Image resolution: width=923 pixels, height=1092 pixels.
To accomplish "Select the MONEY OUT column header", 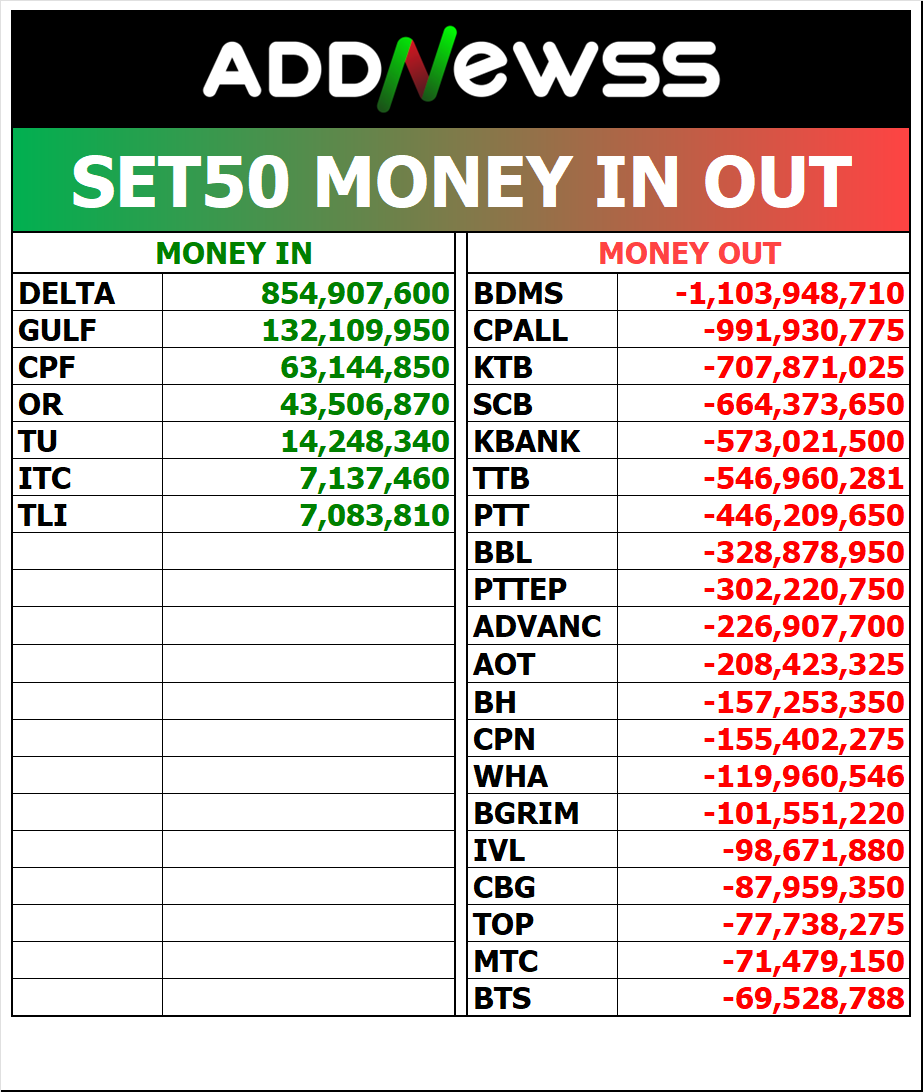I will (x=689, y=253).
